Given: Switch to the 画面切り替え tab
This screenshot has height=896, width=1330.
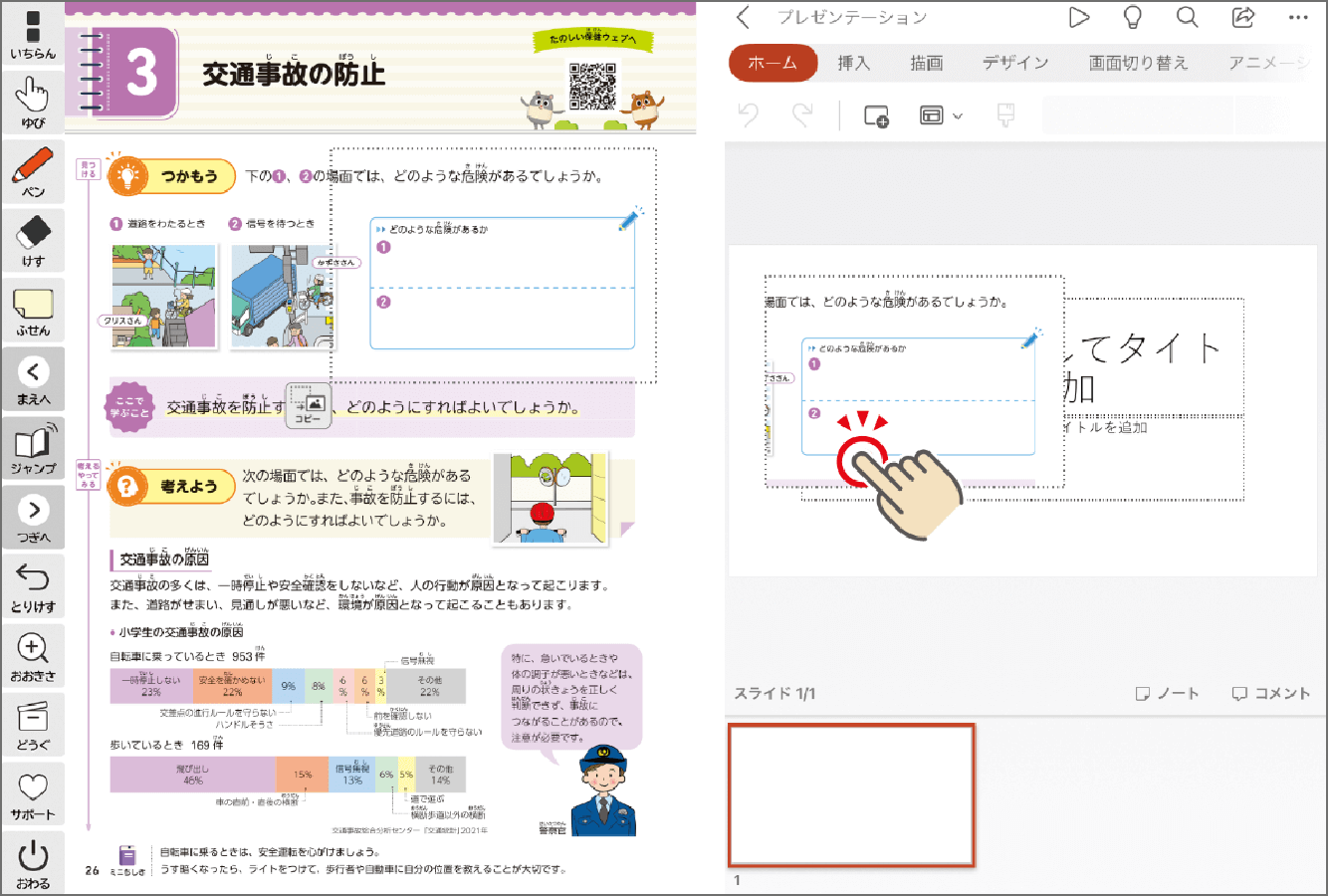Looking at the screenshot, I should coord(1139,63).
